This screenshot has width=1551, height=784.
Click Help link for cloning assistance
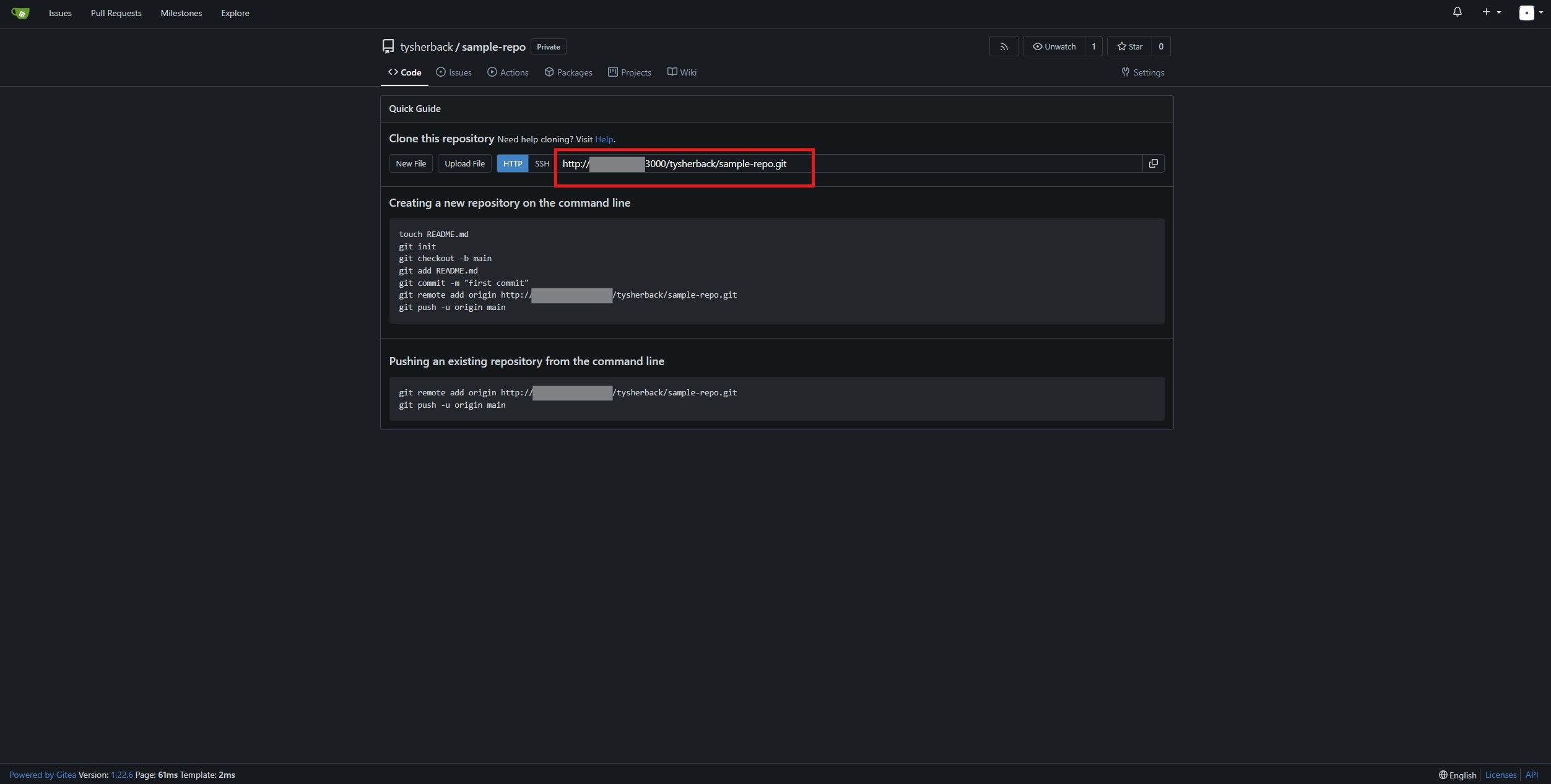click(x=604, y=139)
